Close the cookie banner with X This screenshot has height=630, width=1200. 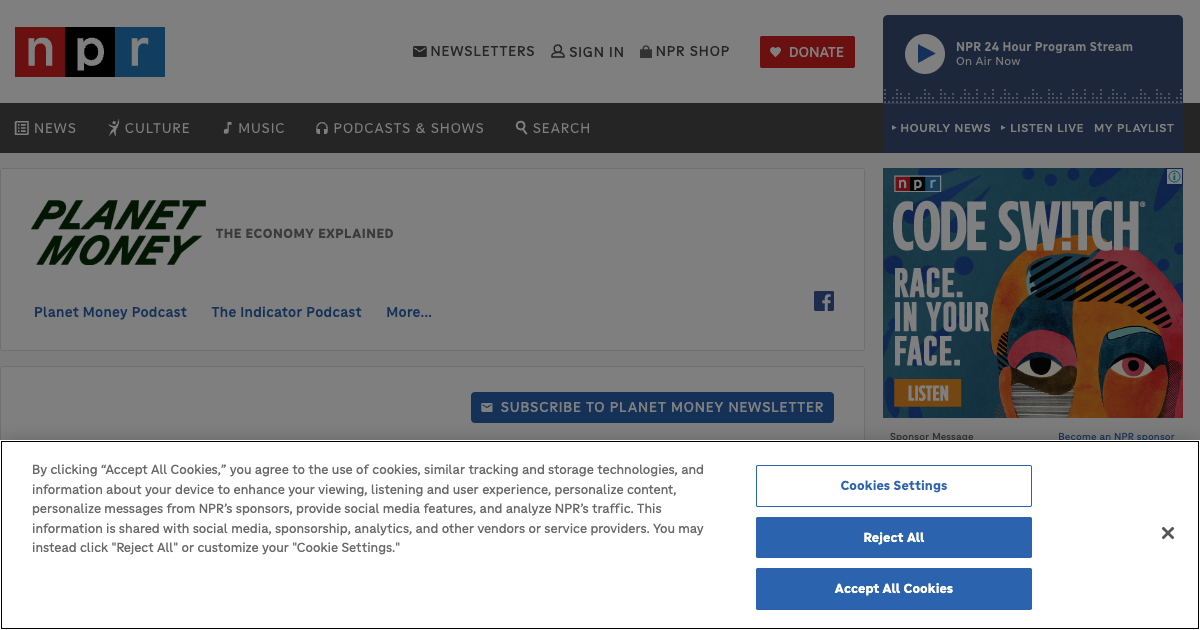click(x=1167, y=533)
